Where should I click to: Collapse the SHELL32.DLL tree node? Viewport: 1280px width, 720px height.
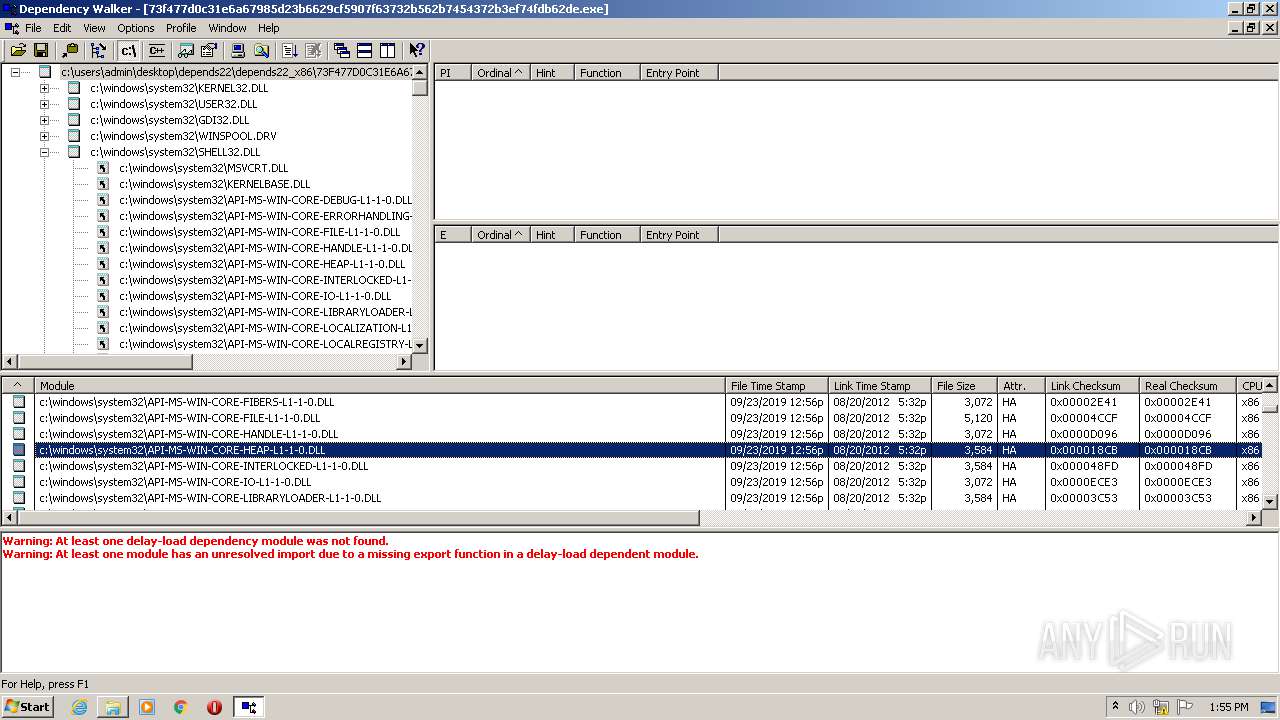(x=44, y=152)
